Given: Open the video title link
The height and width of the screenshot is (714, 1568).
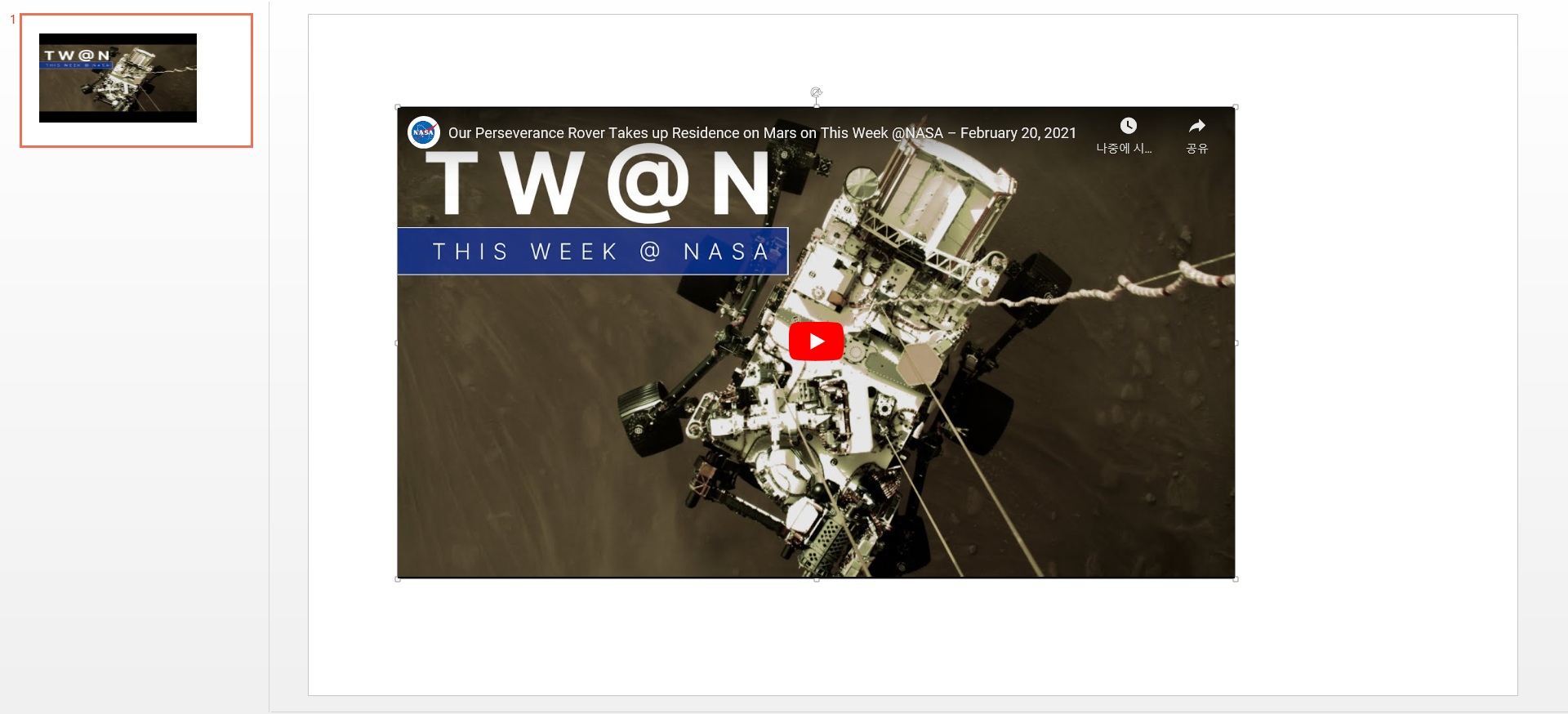Looking at the screenshot, I should pyautogui.click(x=762, y=133).
